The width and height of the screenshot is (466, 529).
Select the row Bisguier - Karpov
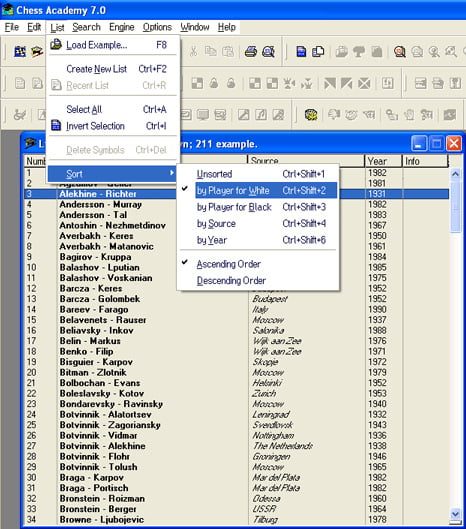point(236,362)
